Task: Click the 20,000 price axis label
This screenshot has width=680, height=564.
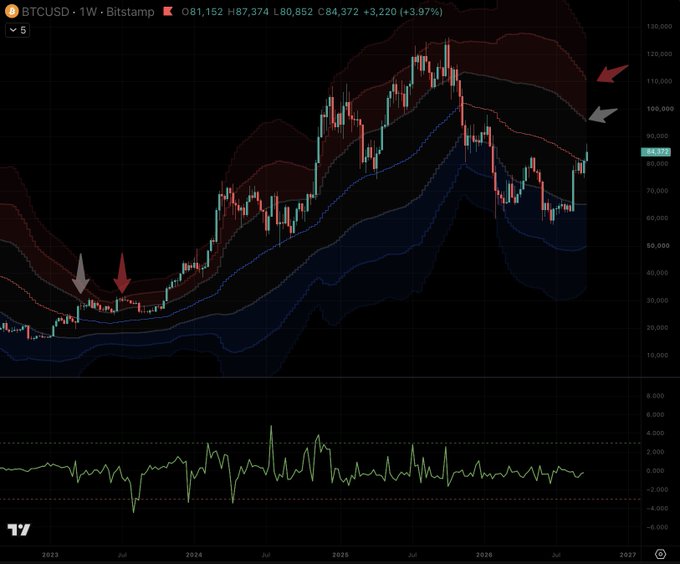Action: 657,328
